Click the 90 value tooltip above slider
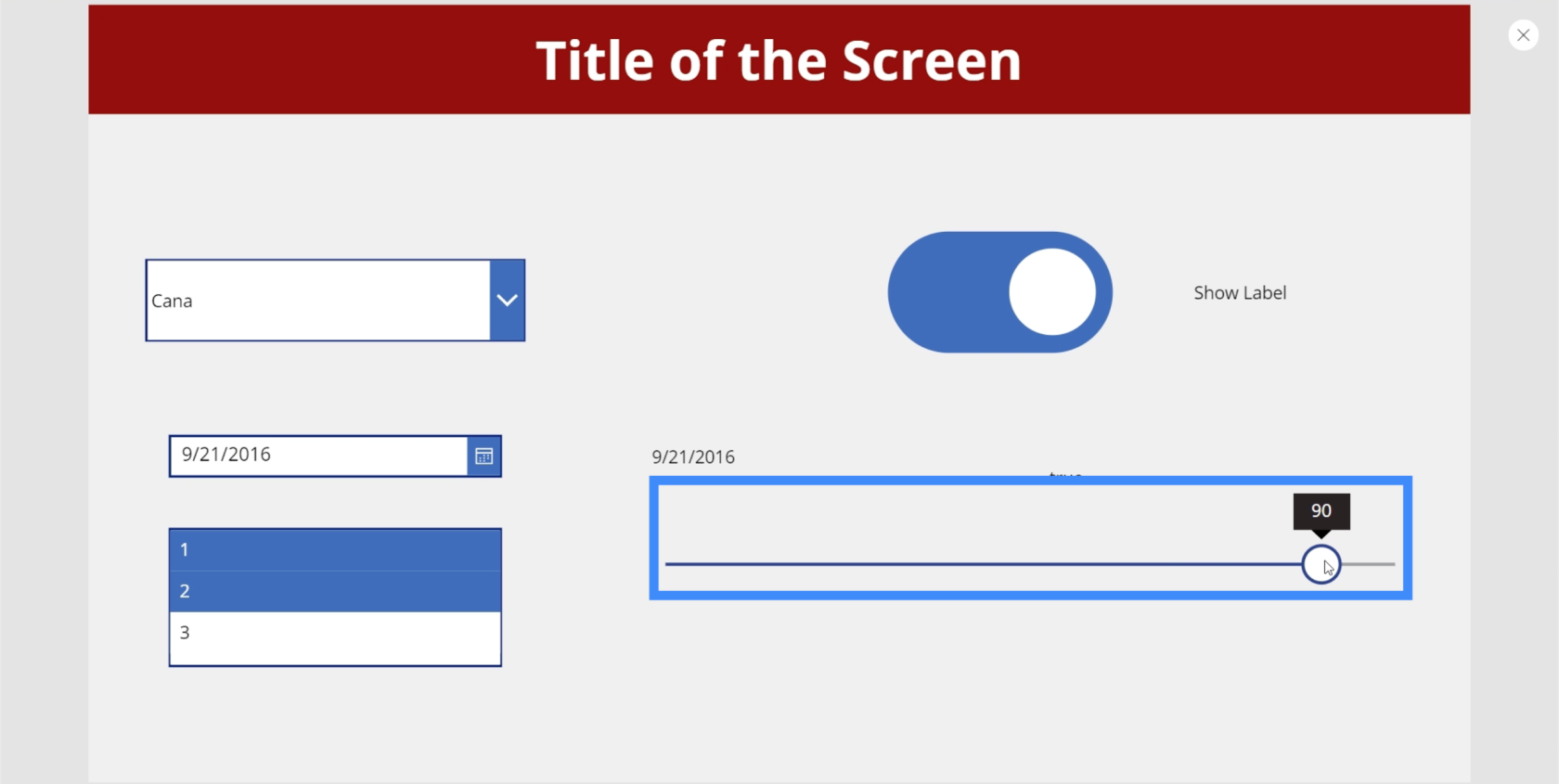Image resolution: width=1559 pixels, height=784 pixels. coord(1321,511)
